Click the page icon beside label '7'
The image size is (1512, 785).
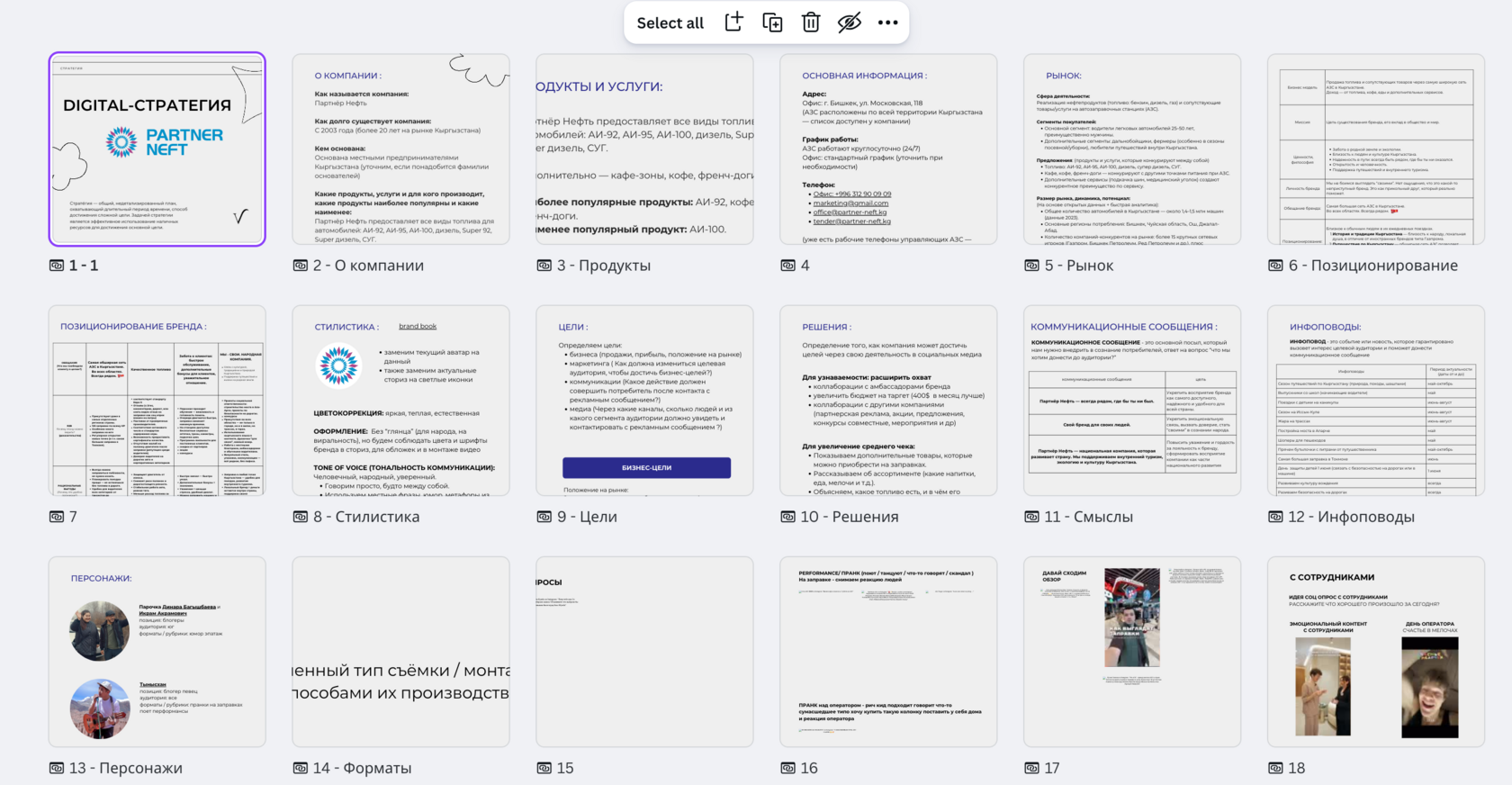pyautogui.click(x=56, y=517)
